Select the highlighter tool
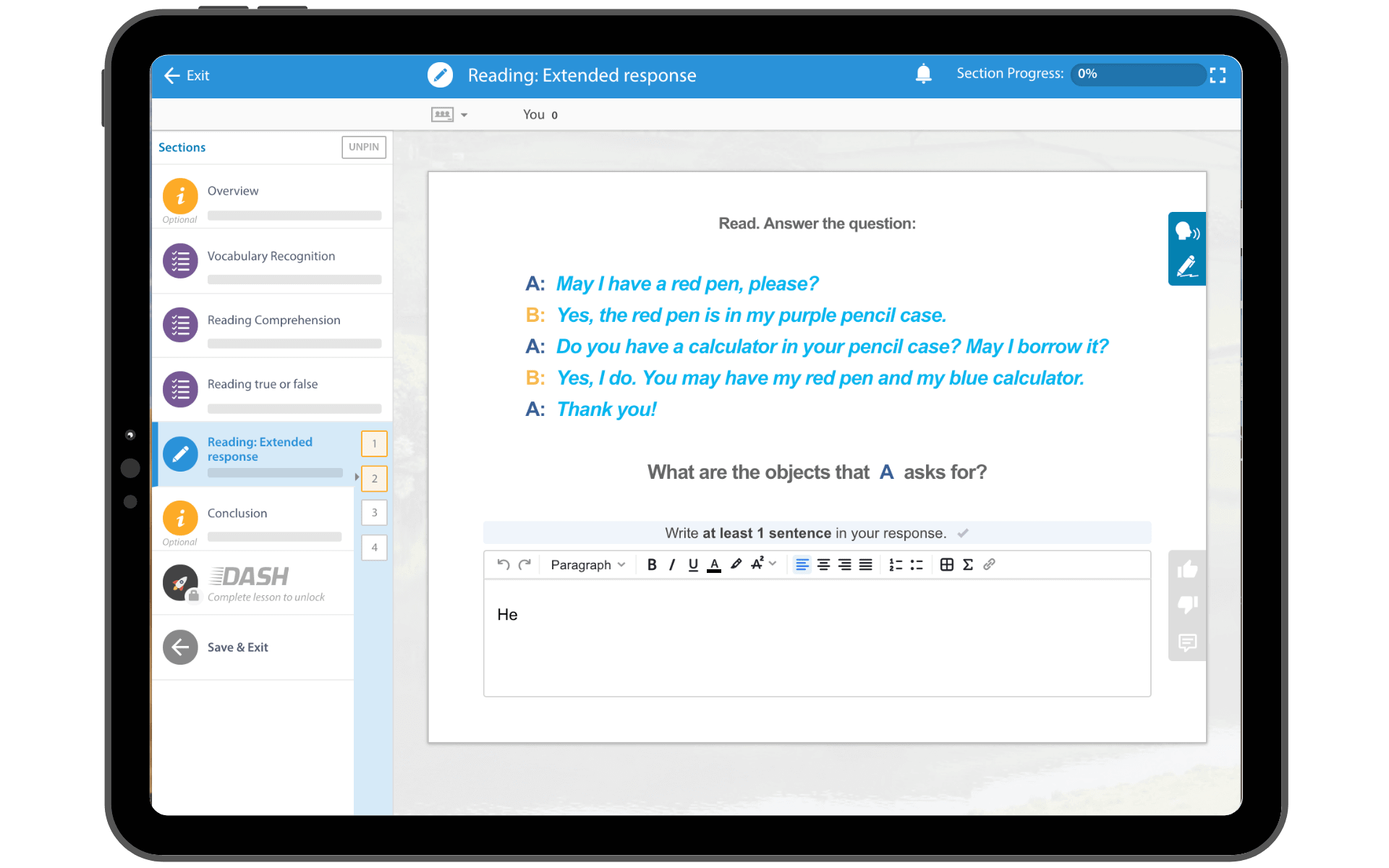 point(736,564)
